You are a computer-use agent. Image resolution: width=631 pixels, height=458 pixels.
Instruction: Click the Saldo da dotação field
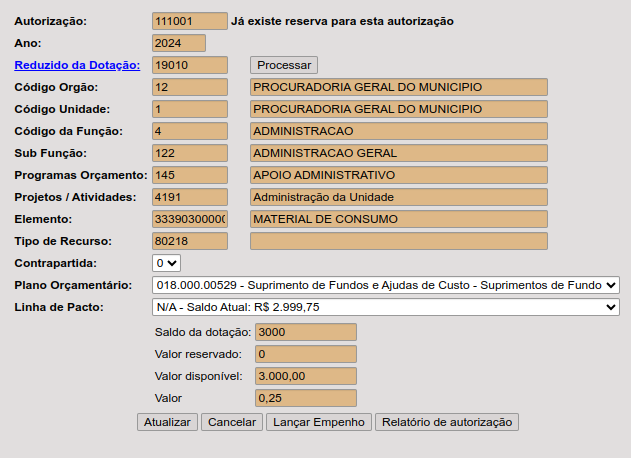click(306, 332)
